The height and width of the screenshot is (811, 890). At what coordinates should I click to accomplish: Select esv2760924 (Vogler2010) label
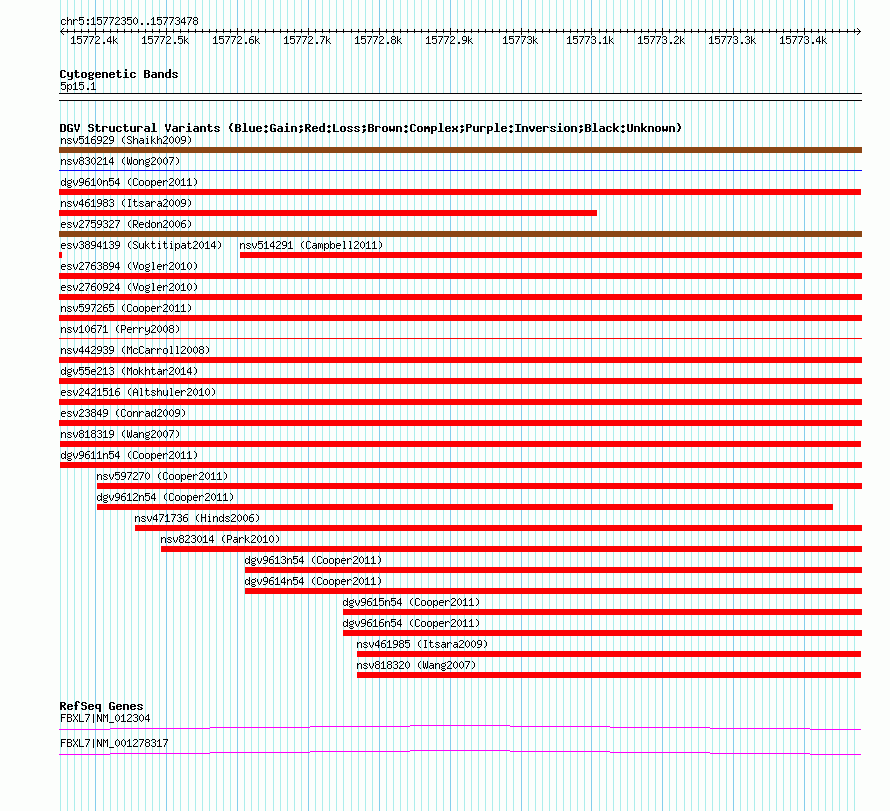pyautogui.click(x=129, y=287)
